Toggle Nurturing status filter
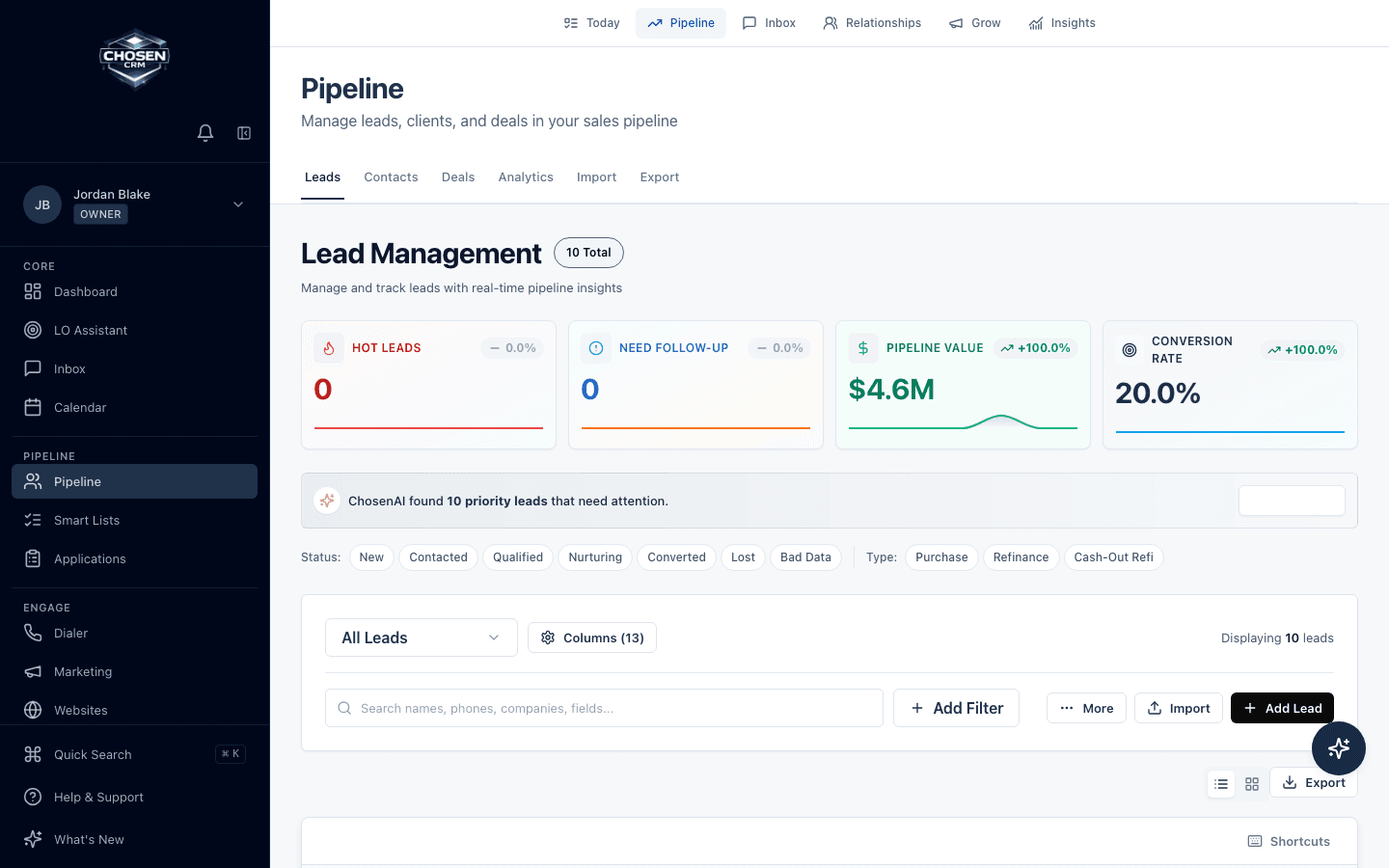 [x=595, y=557]
